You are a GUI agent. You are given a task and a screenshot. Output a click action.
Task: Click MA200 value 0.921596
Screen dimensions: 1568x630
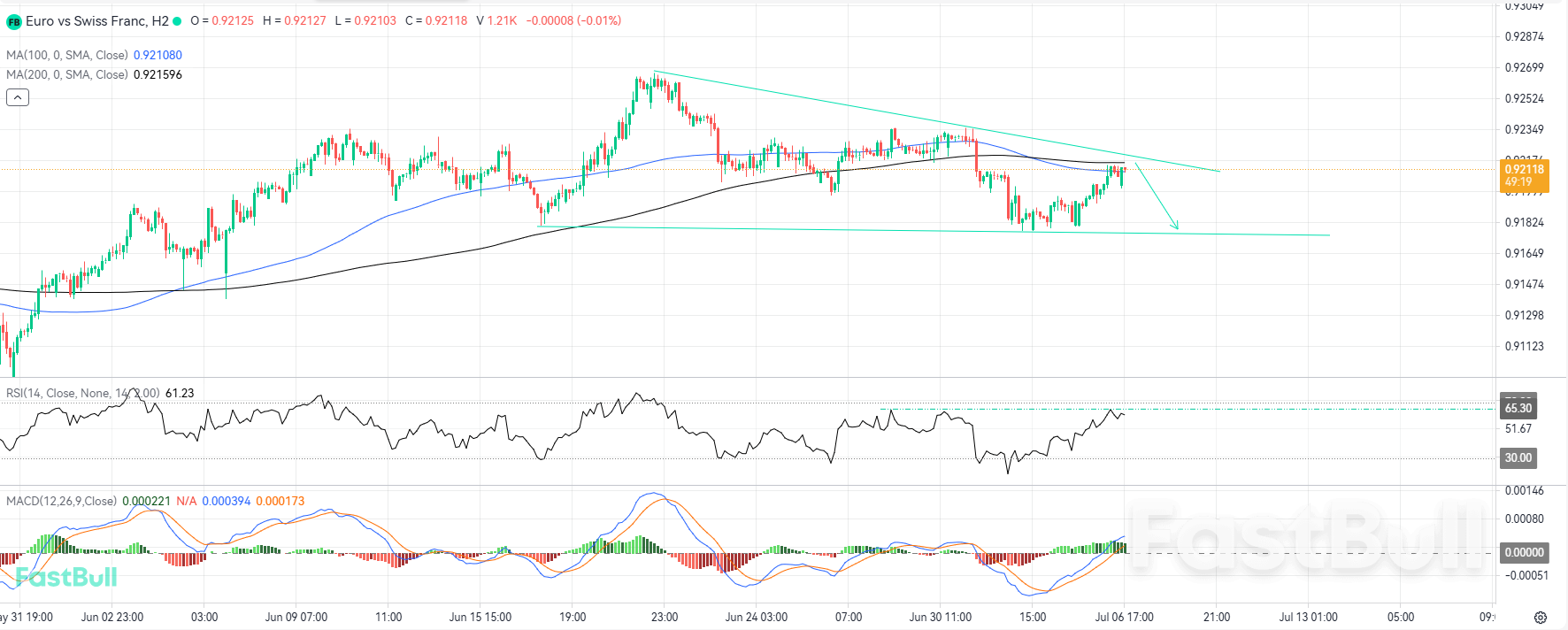click(158, 74)
